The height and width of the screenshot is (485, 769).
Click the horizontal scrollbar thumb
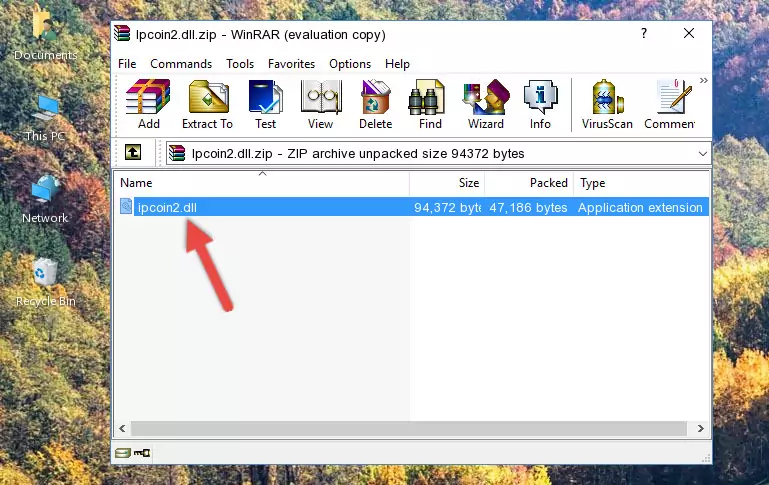tap(409, 429)
